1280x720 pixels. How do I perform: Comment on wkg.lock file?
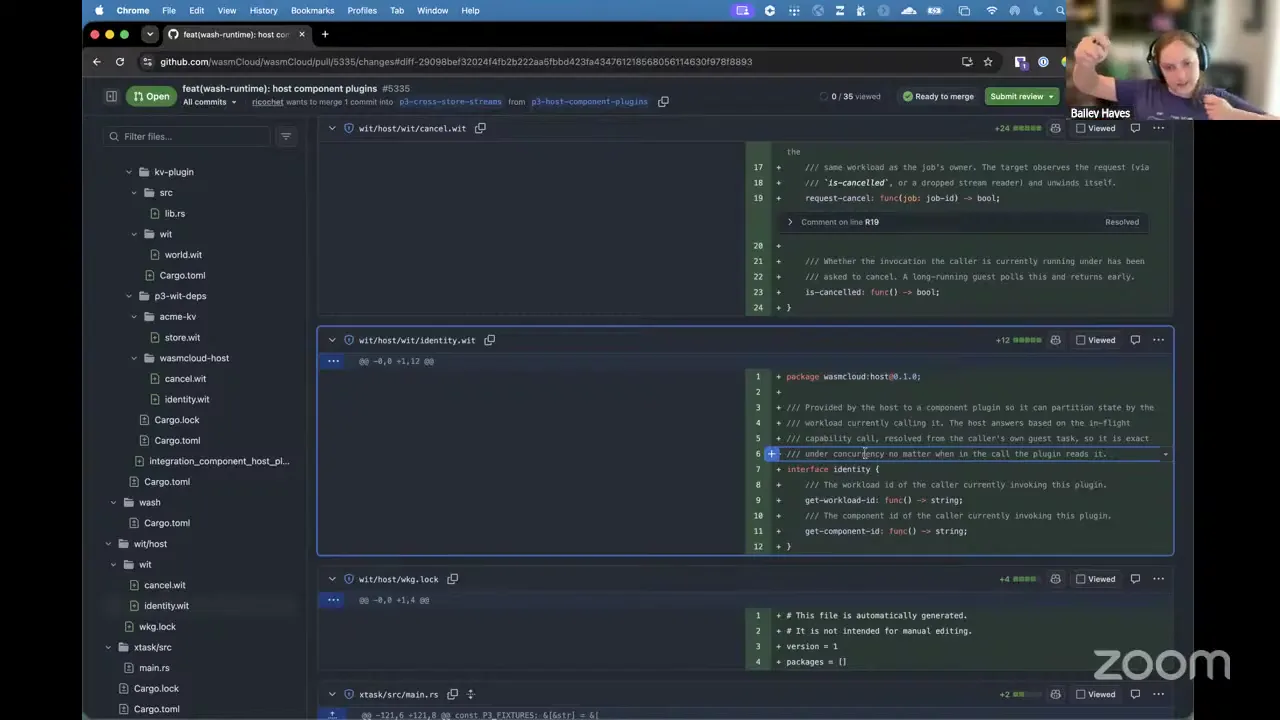1135,579
